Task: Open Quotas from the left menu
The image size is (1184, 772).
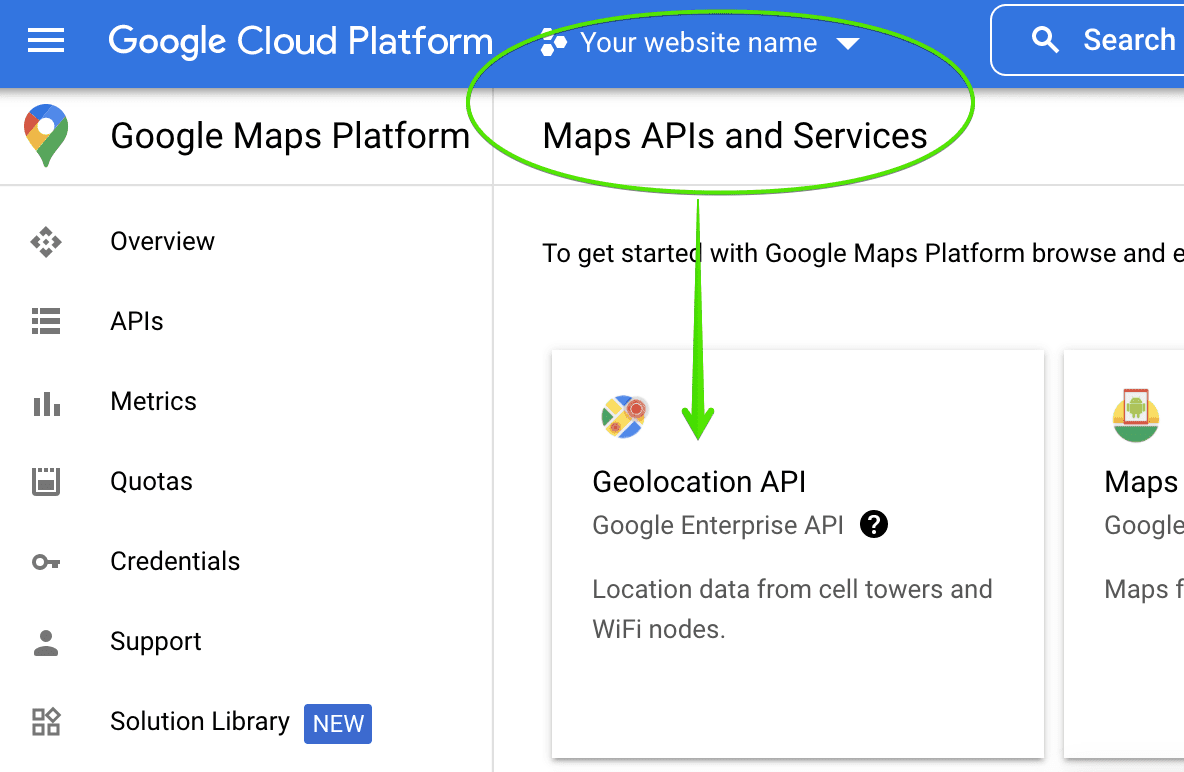Action: [x=151, y=482]
